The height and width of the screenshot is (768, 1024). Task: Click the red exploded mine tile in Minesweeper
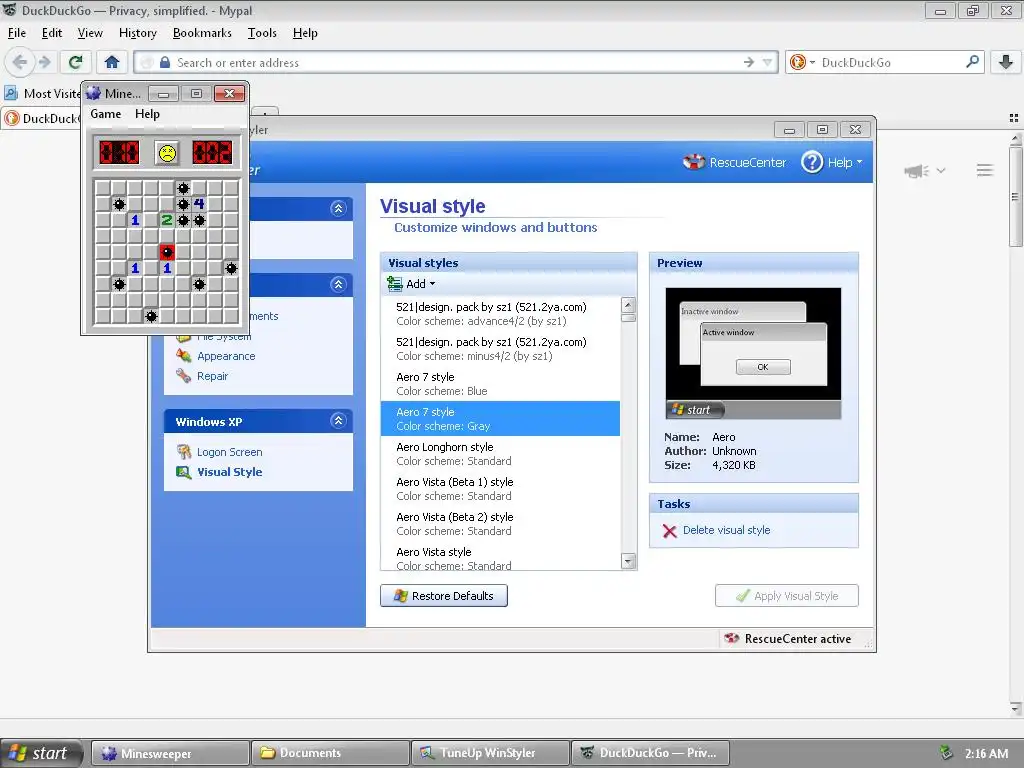tap(167, 252)
